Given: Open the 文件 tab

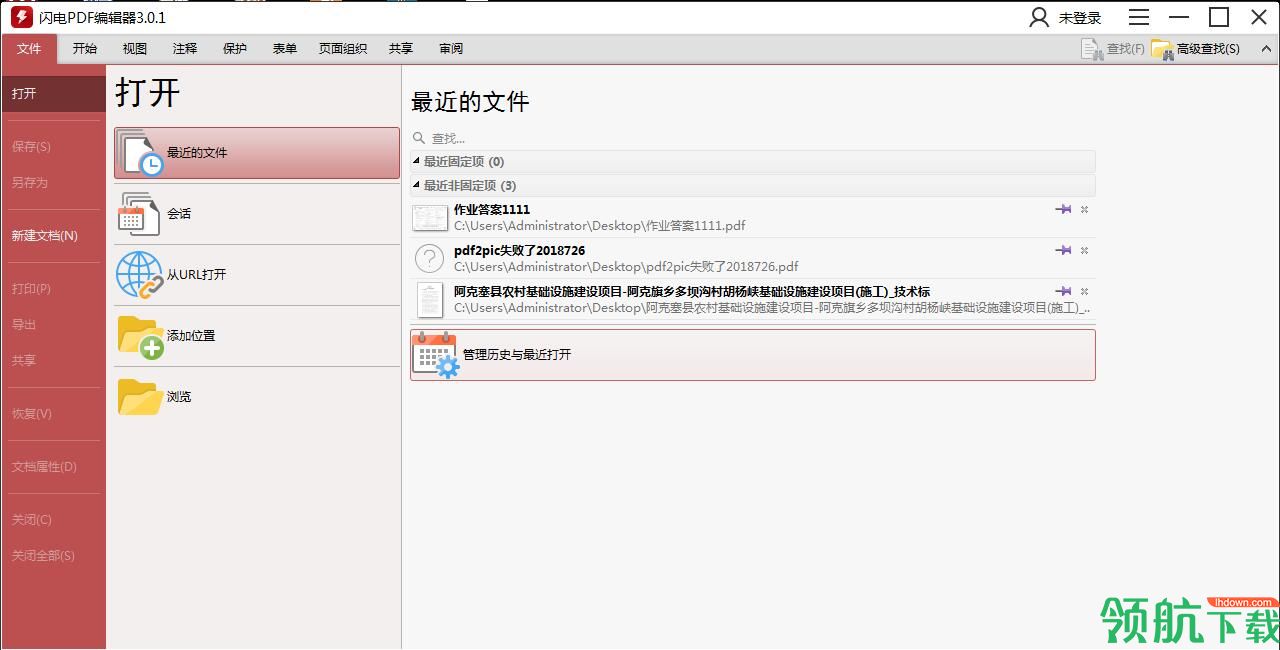Looking at the screenshot, I should point(29,49).
